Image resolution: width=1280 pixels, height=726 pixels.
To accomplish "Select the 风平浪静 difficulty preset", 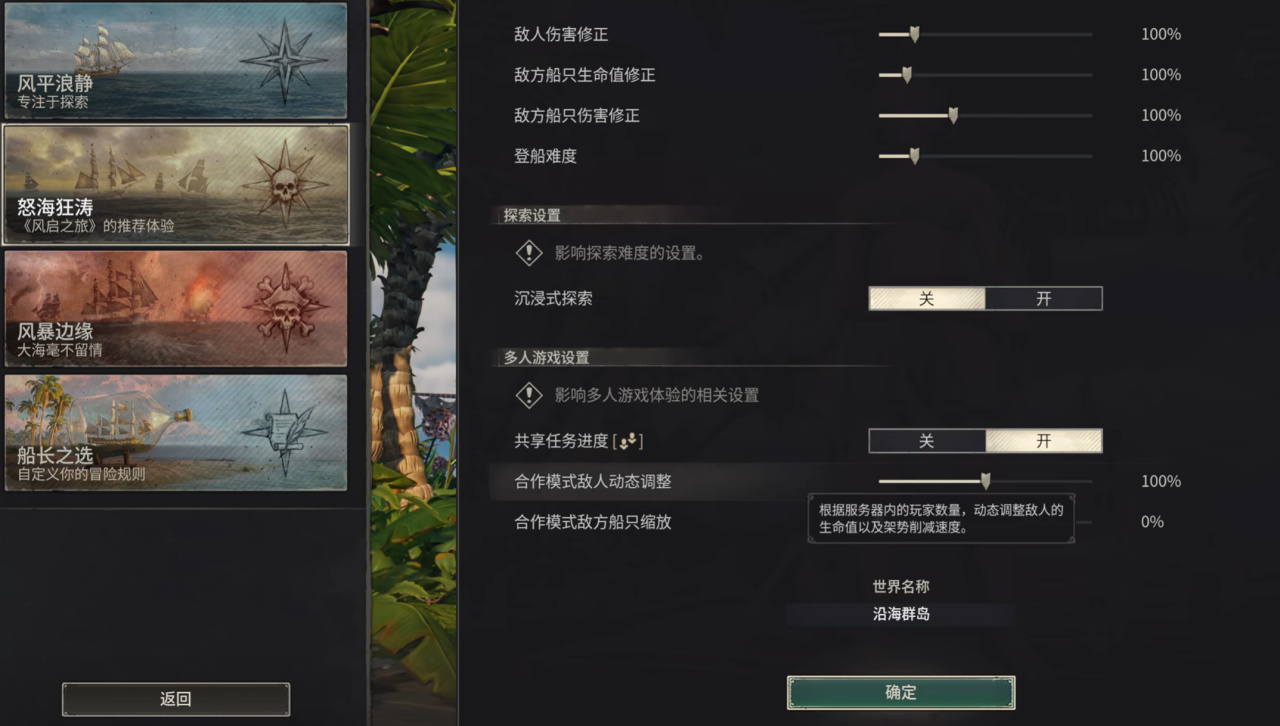I will click(x=176, y=61).
